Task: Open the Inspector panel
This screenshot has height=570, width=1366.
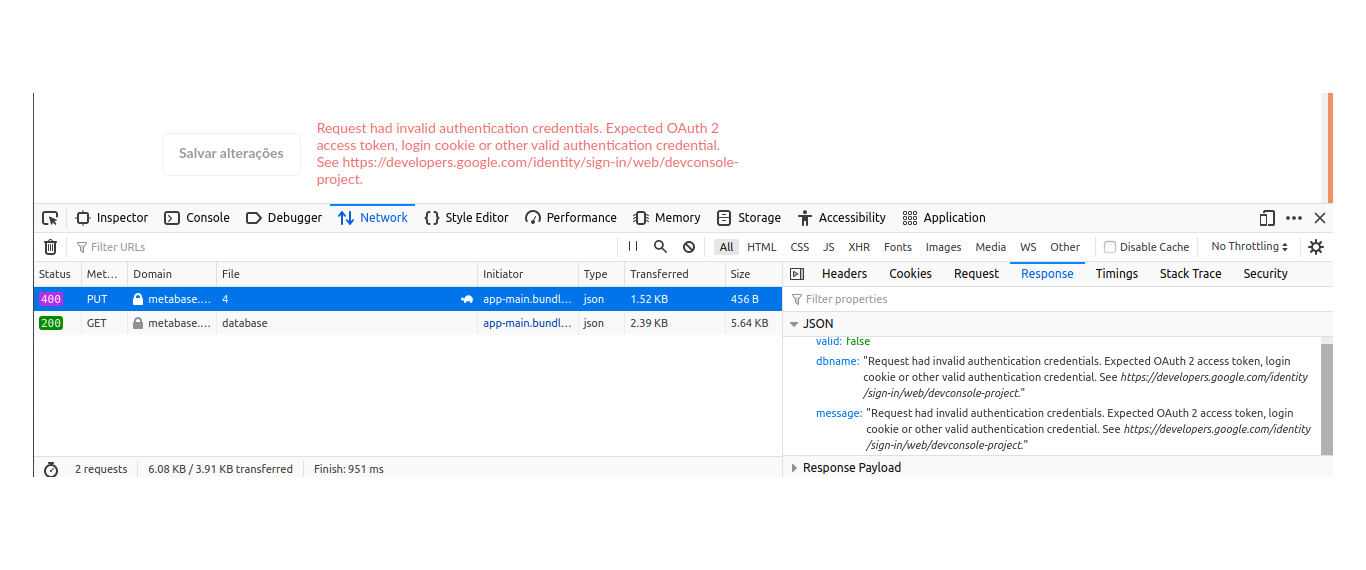Action: pos(112,218)
